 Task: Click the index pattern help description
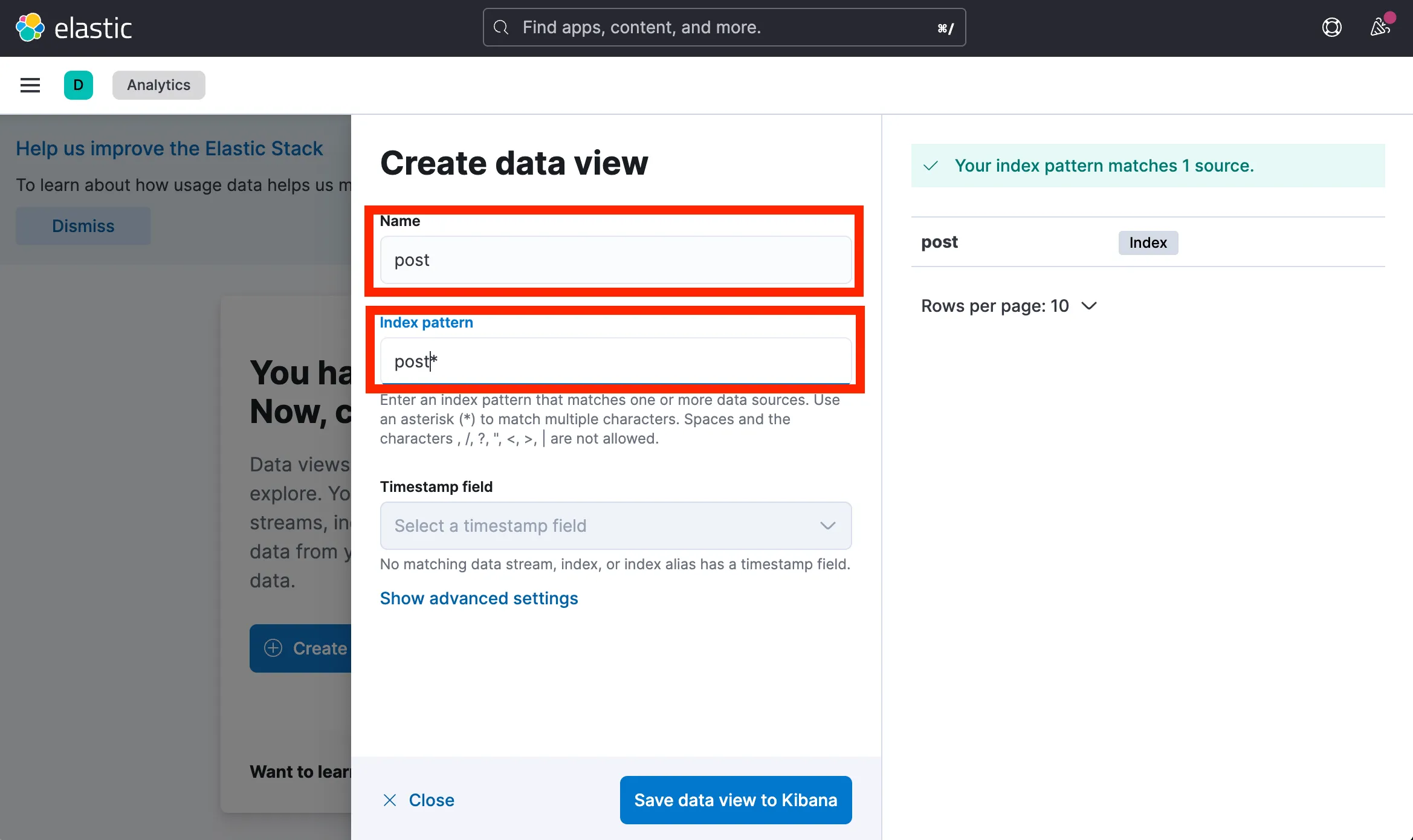(x=610, y=419)
